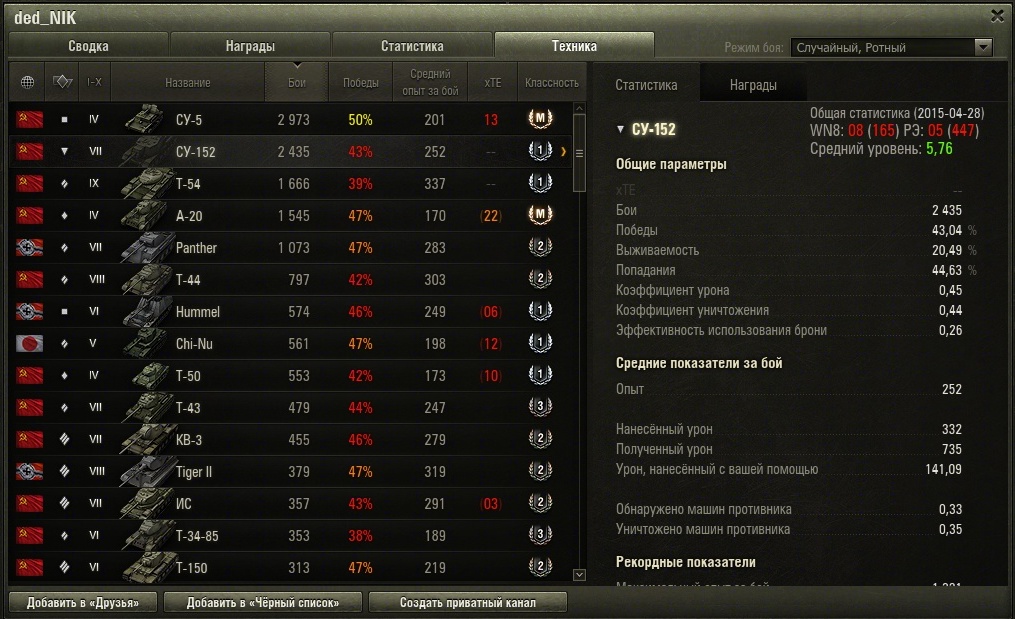Collapse the СУ-152 statistics section triangle
The height and width of the screenshot is (619, 1015).
[620, 129]
